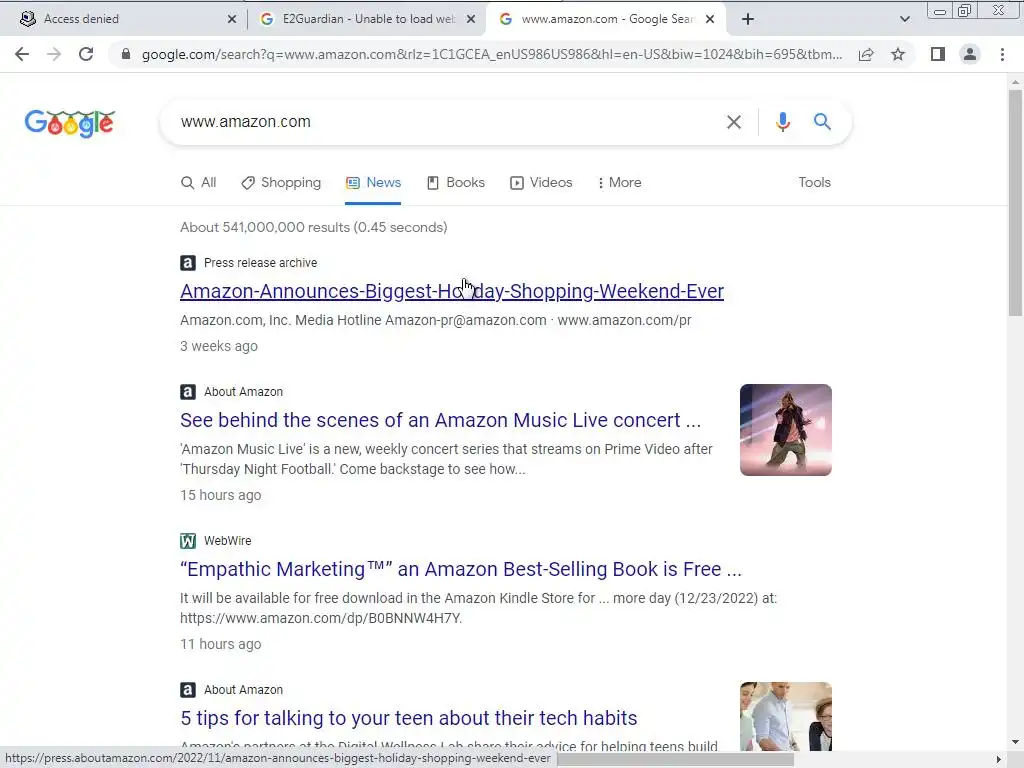
Task: Click the horizontal scrollbar right arrow
Action: (x=999, y=759)
